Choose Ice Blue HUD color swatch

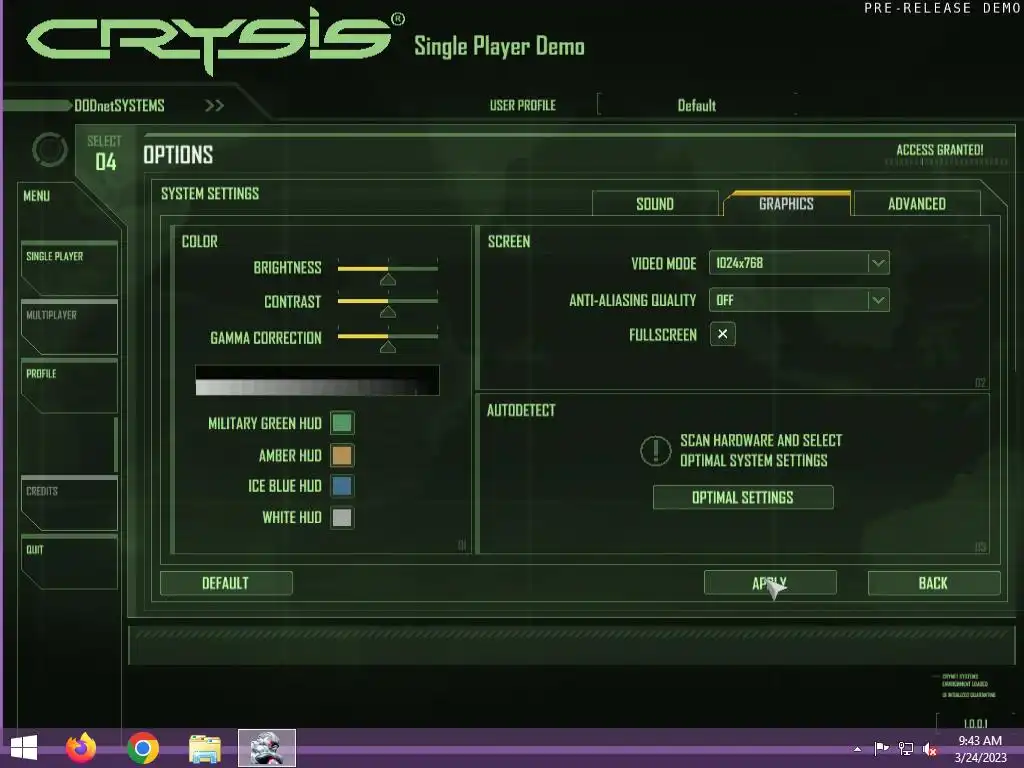tap(342, 486)
